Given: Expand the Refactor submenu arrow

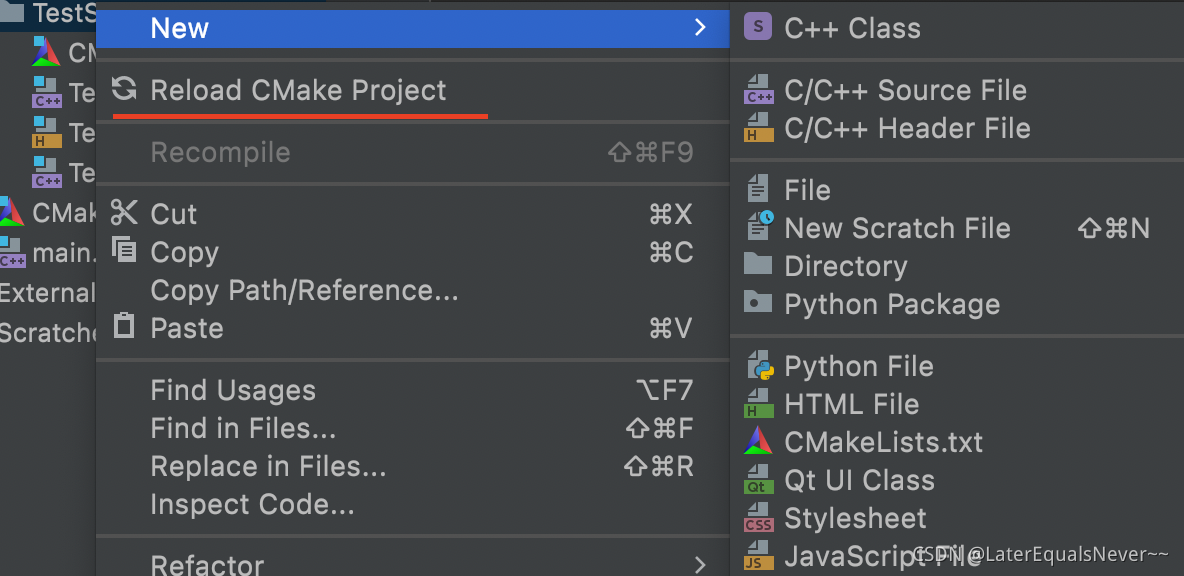Looking at the screenshot, I should point(700,565).
